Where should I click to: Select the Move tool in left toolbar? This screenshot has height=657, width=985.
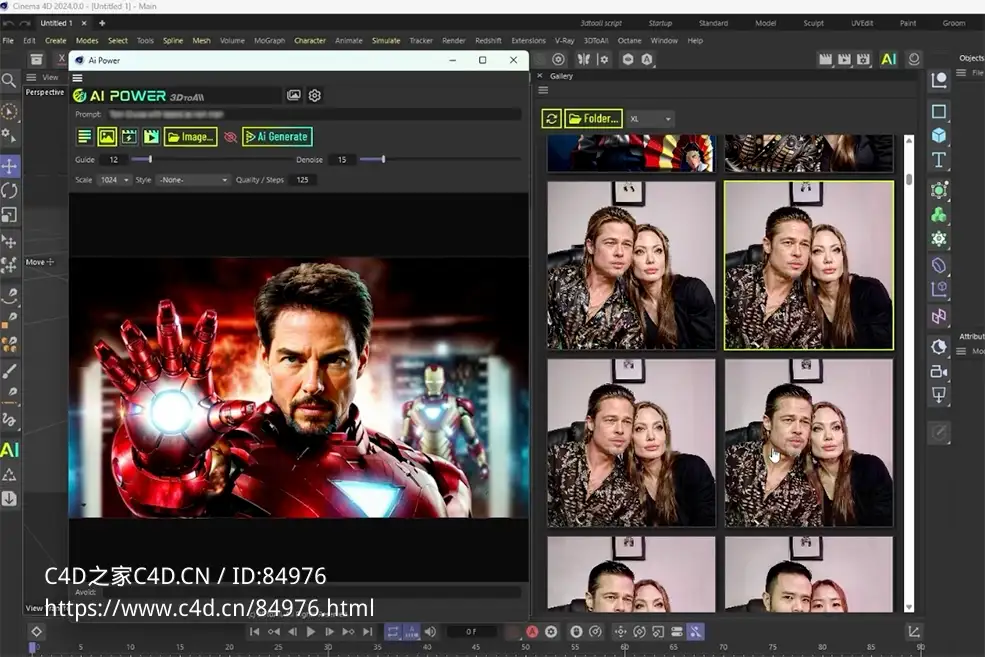tap(9, 166)
